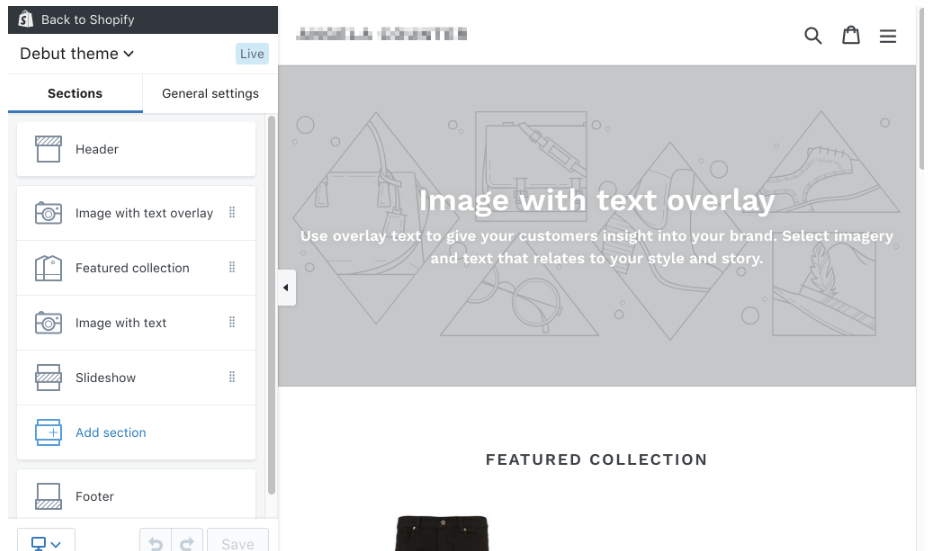This screenshot has height=551, width=936.
Task: Click the sections panel scrollbar
Action: pyautogui.click(x=272, y=304)
